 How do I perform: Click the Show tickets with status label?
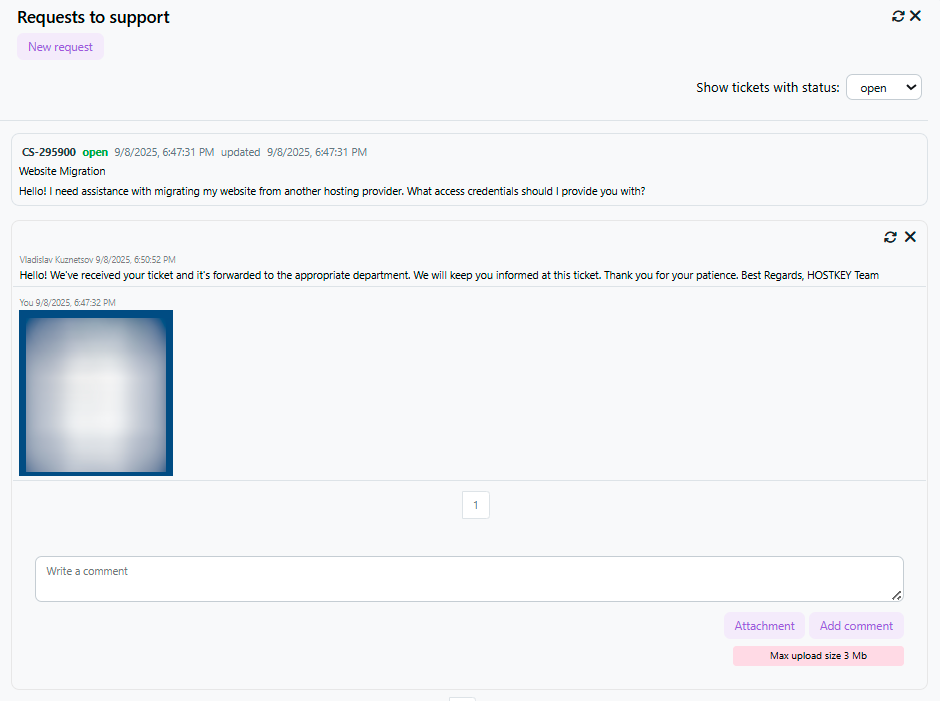tap(767, 88)
